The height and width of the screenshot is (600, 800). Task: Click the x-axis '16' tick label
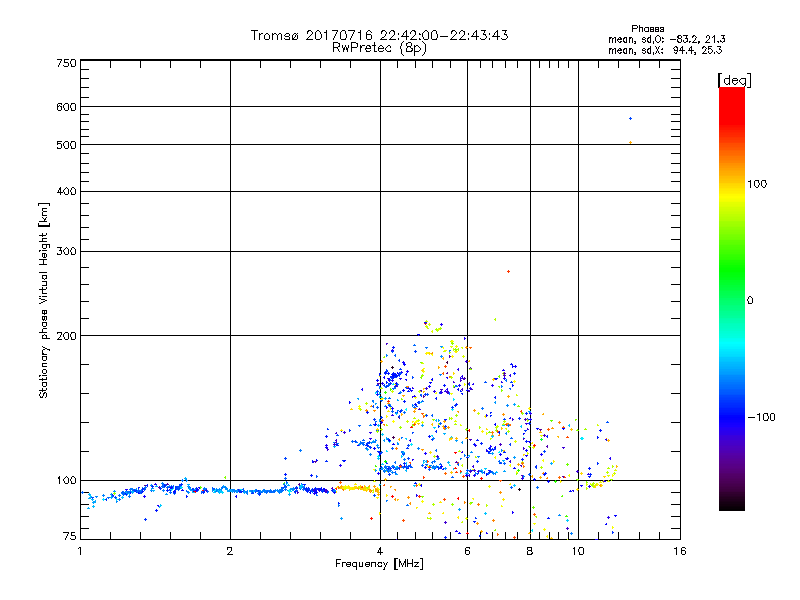tap(680, 551)
